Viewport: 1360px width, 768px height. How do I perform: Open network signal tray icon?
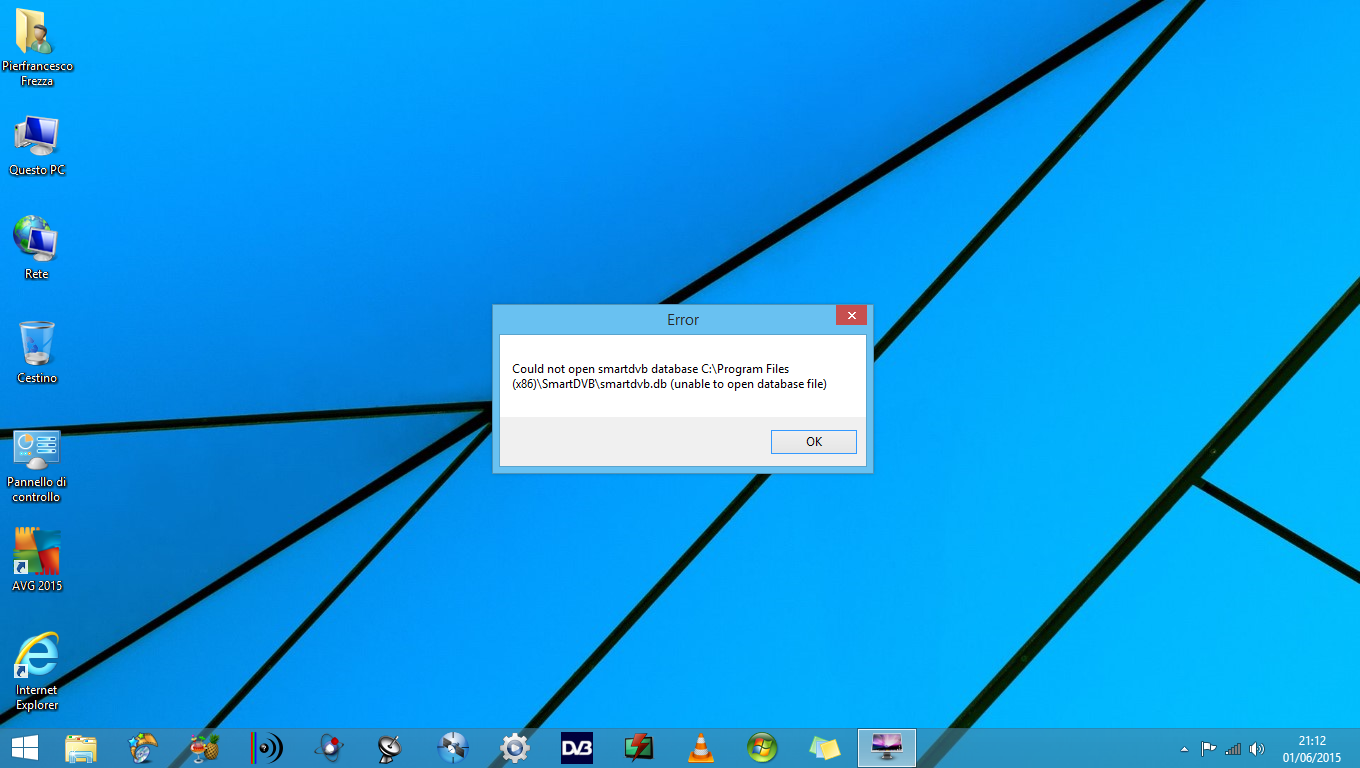pyautogui.click(x=1233, y=749)
